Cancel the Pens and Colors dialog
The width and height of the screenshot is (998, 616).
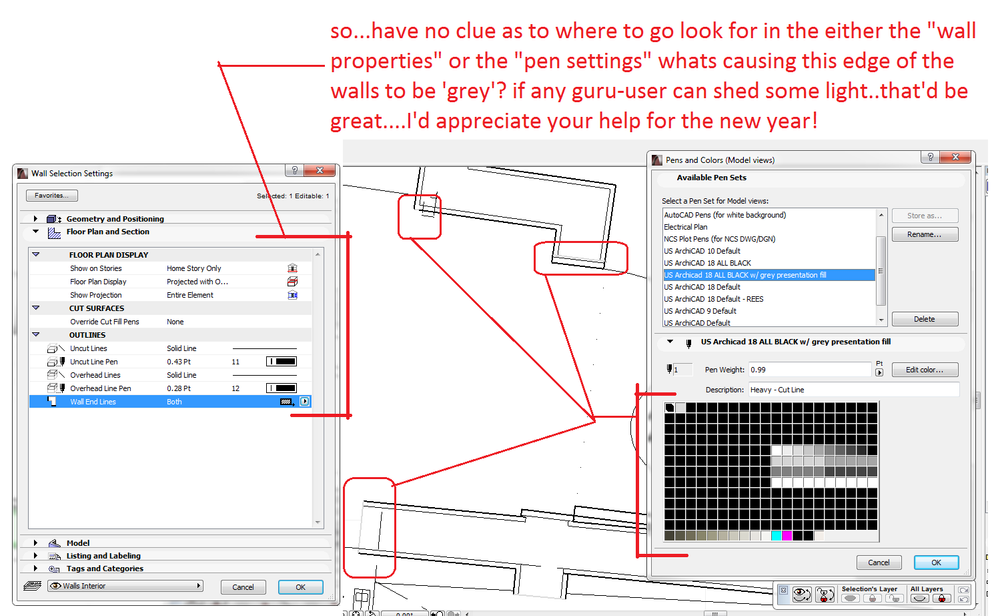[x=879, y=563]
